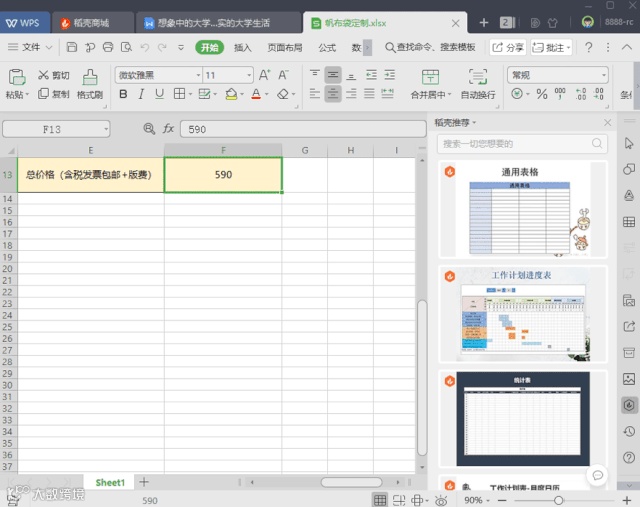Click the selection arrow icon in right sidebar

(x=629, y=143)
